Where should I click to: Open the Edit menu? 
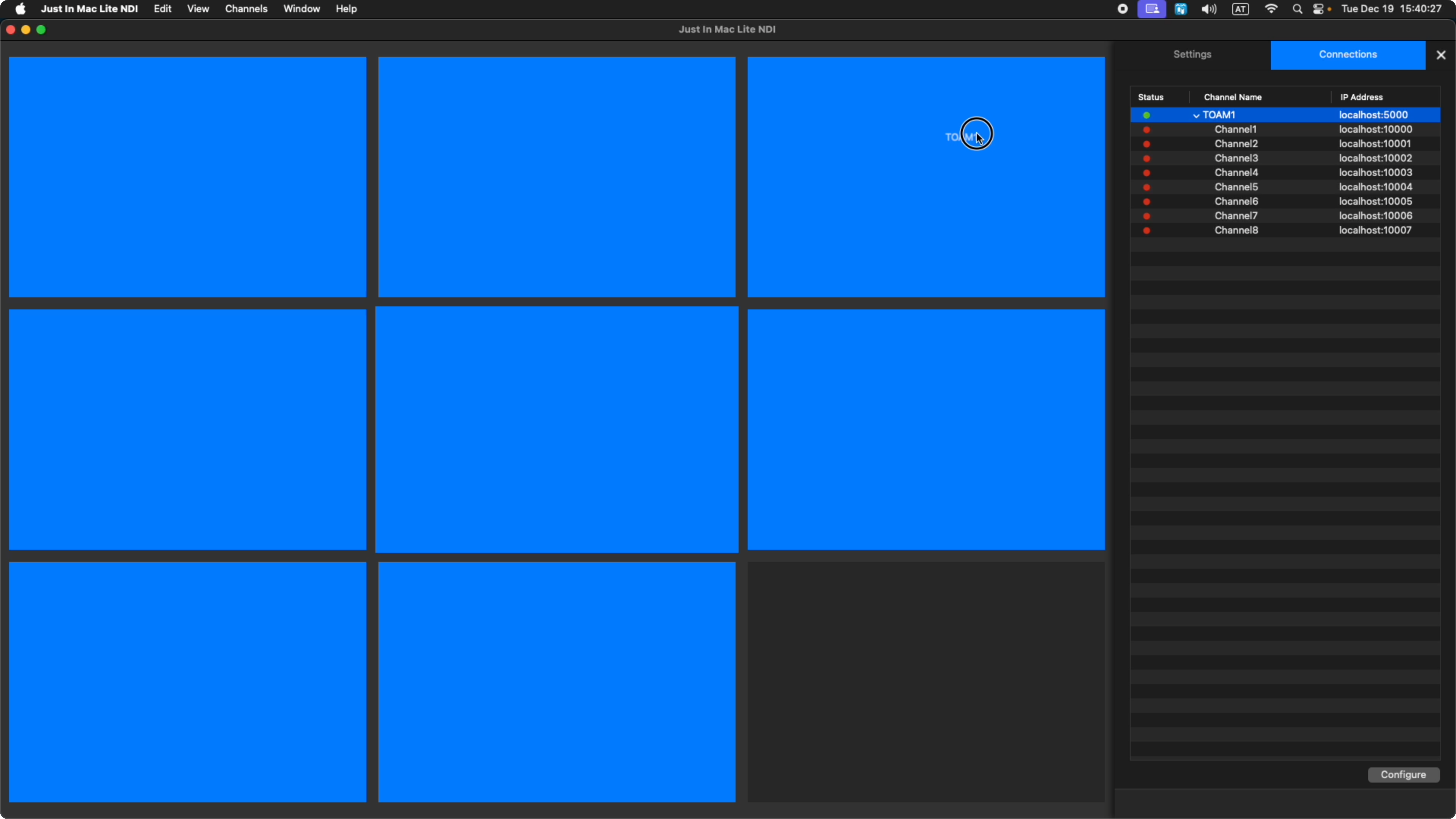[x=163, y=8]
